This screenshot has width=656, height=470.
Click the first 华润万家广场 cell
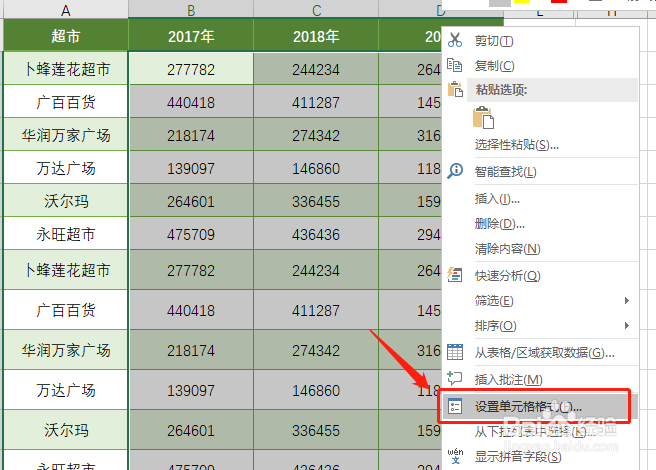(x=66, y=135)
